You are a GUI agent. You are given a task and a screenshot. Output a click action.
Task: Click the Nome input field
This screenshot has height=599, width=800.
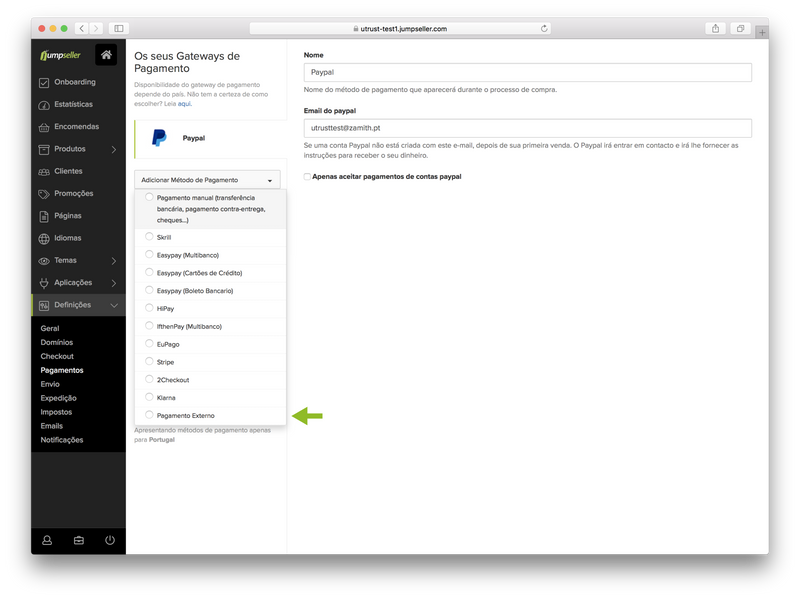(528, 72)
